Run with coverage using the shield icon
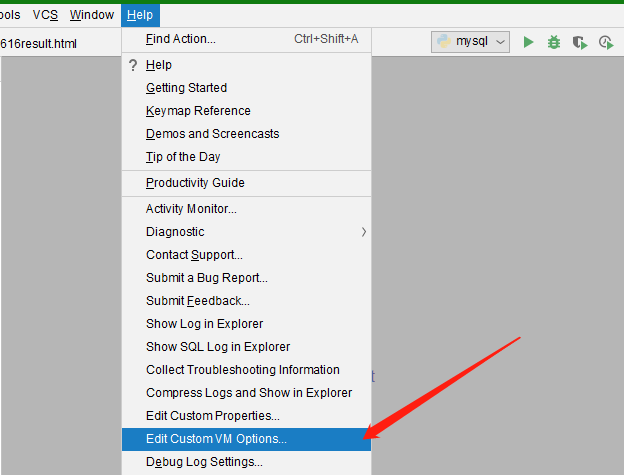 point(579,42)
